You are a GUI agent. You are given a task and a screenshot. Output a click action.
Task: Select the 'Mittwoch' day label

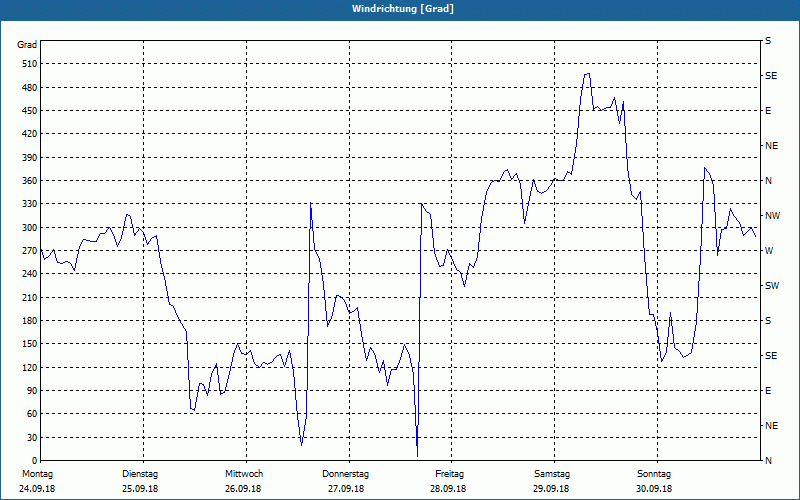(244, 474)
